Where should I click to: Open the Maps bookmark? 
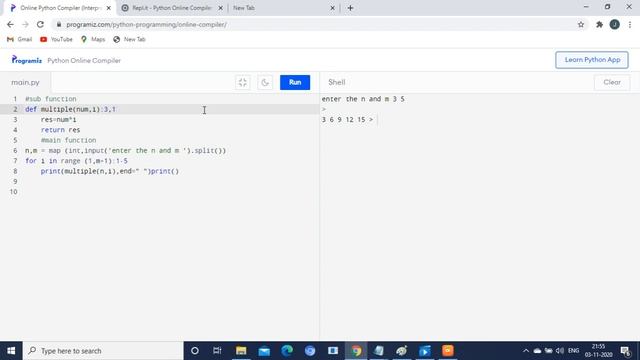coord(93,39)
